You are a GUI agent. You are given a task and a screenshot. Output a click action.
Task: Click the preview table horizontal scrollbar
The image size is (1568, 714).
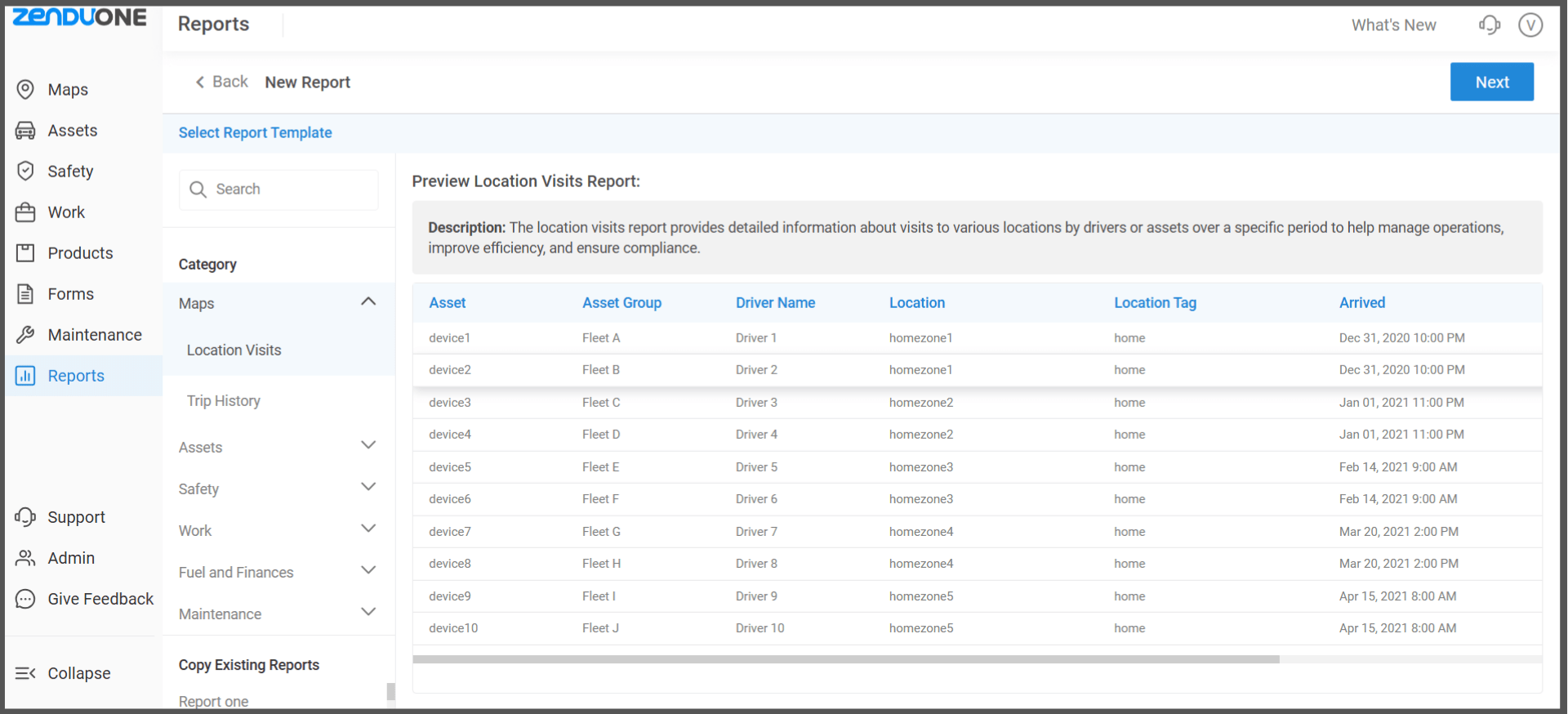[x=845, y=659]
